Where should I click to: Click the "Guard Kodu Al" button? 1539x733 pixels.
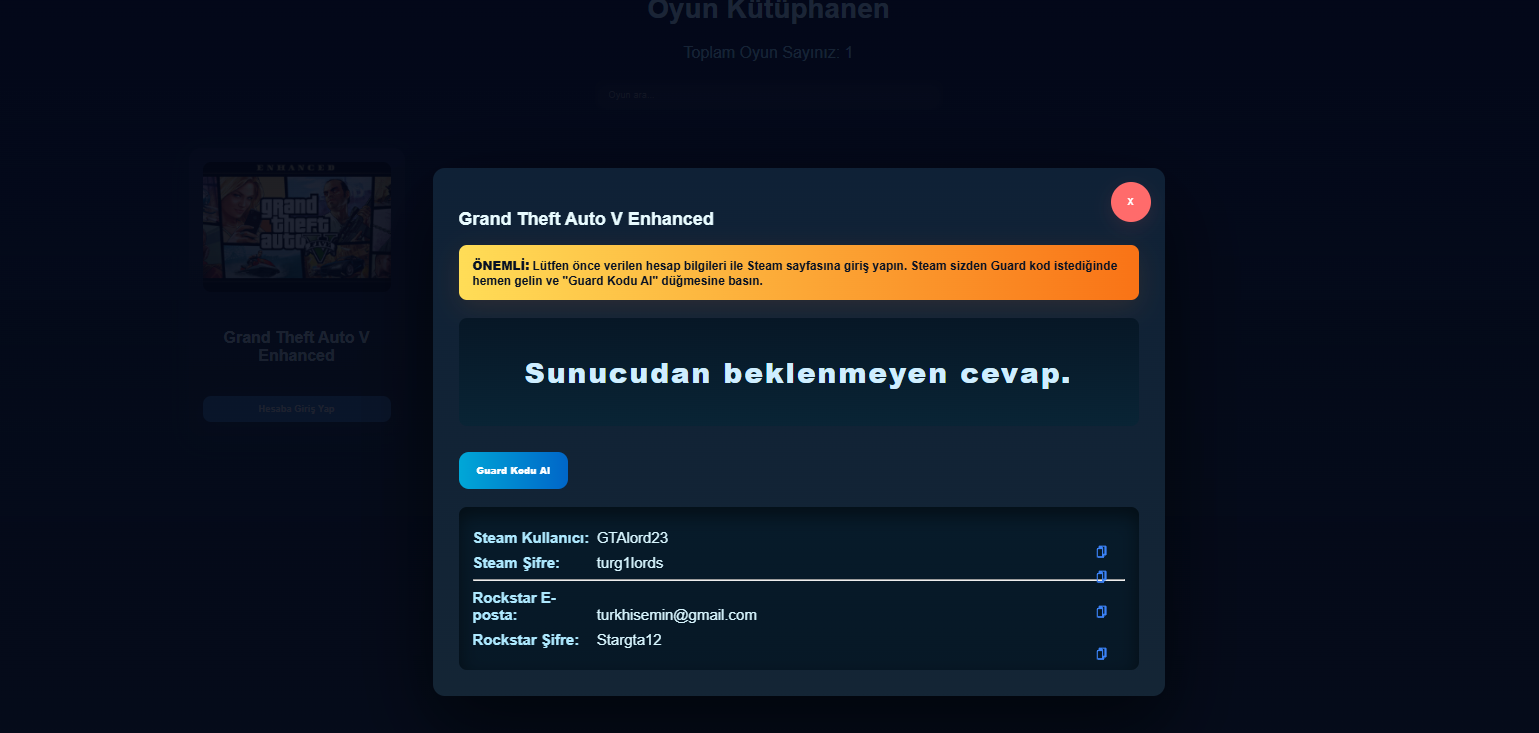[x=513, y=470]
